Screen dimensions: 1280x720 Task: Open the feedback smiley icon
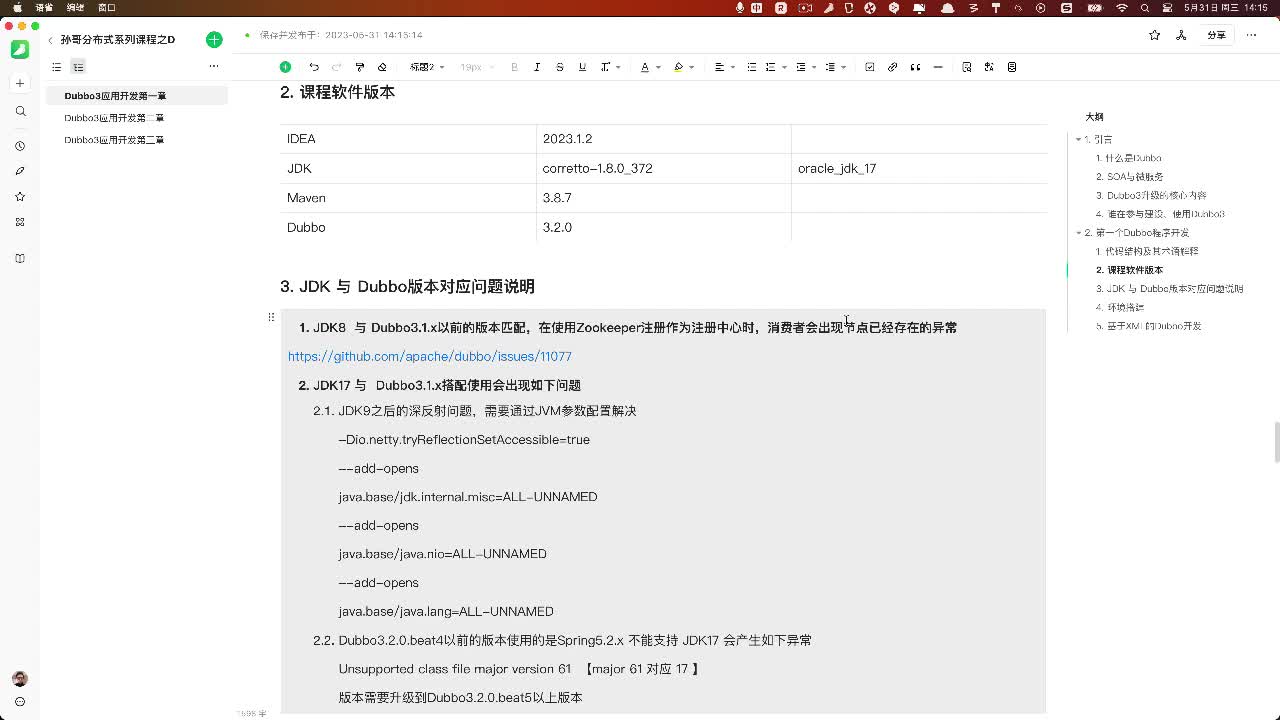click(x=20, y=702)
